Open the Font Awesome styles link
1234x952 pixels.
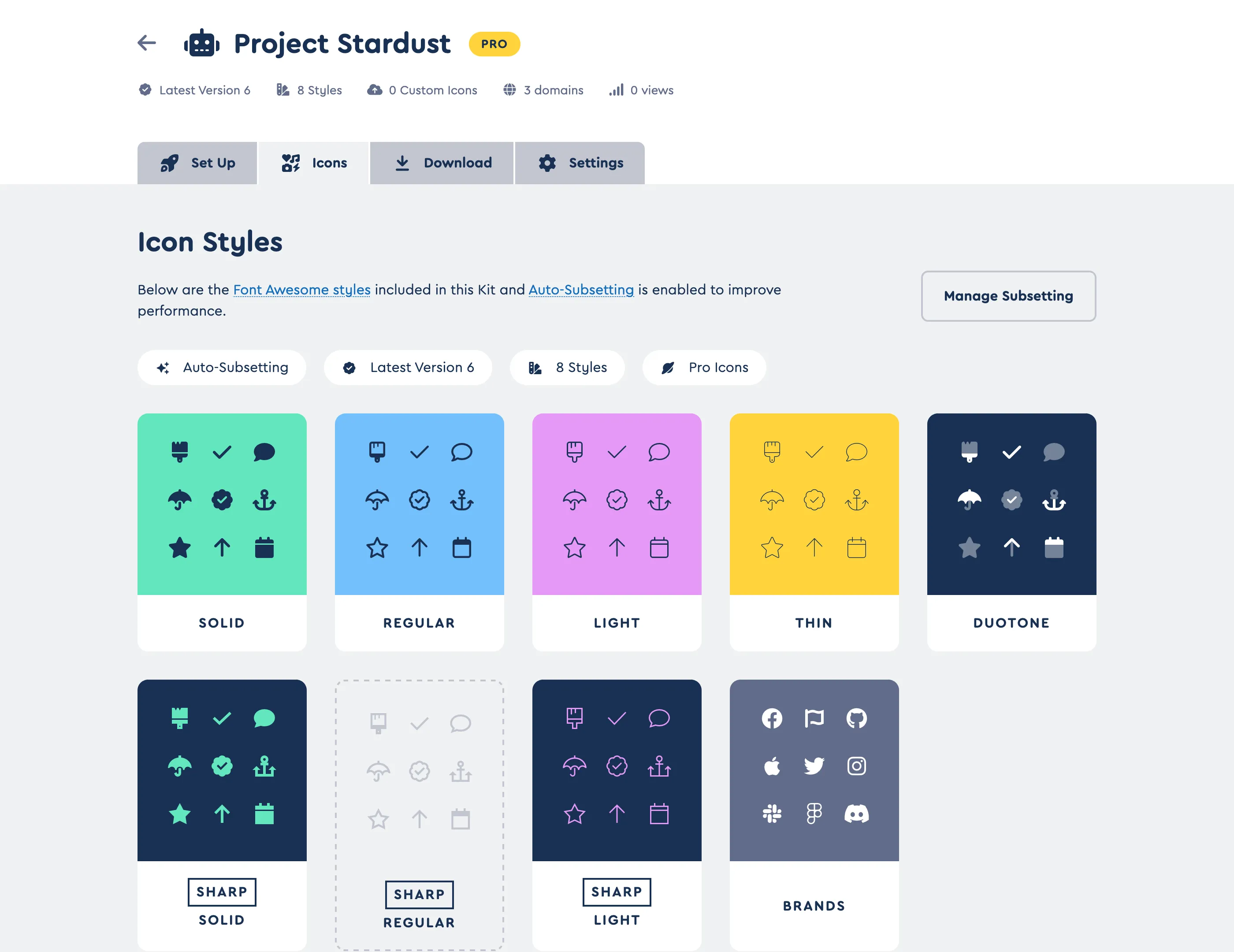pos(302,289)
